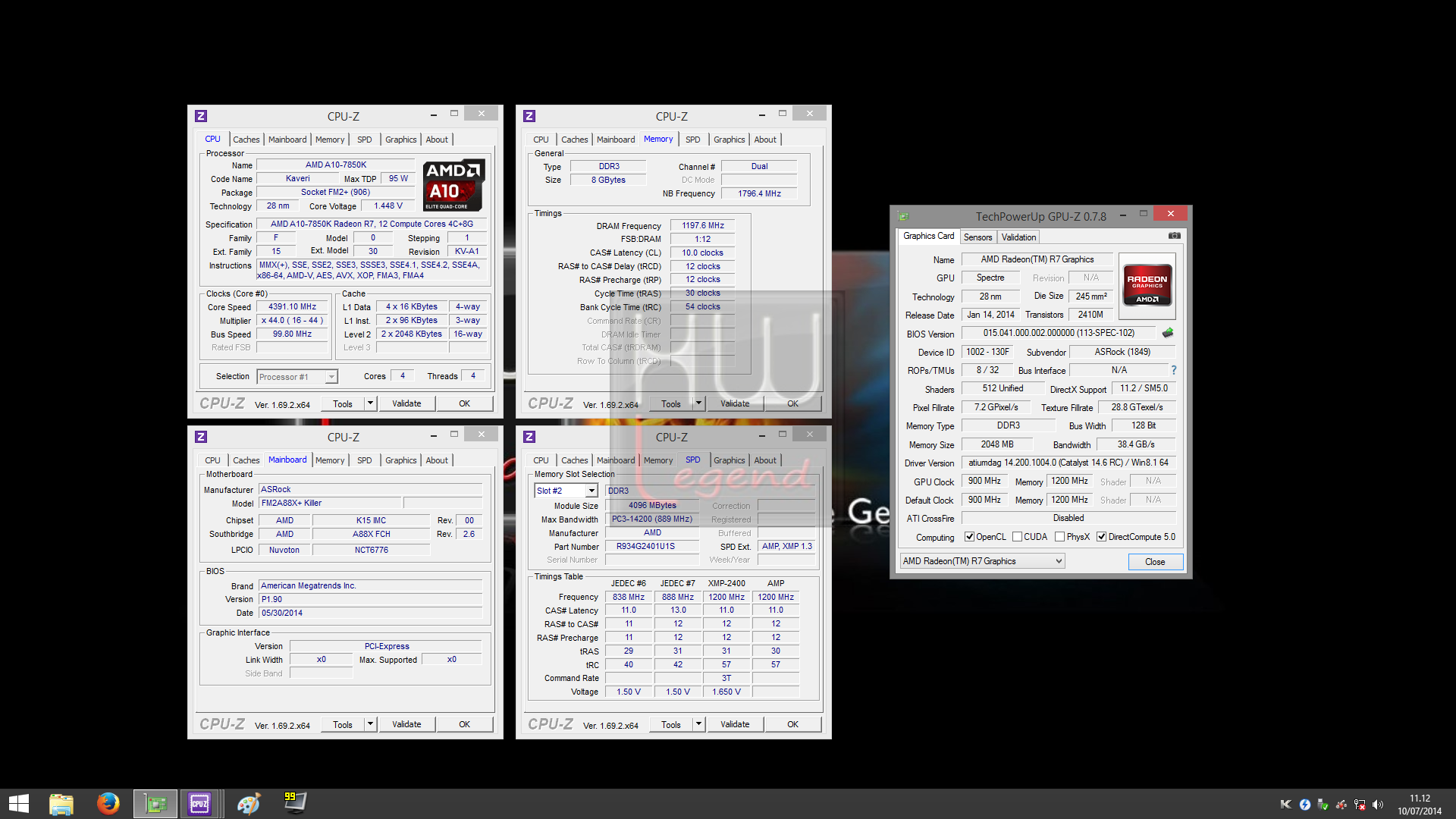Toggle the DirectCompute checkbox in GPU-Z
This screenshot has width=1456, height=819.
click(x=1101, y=537)
